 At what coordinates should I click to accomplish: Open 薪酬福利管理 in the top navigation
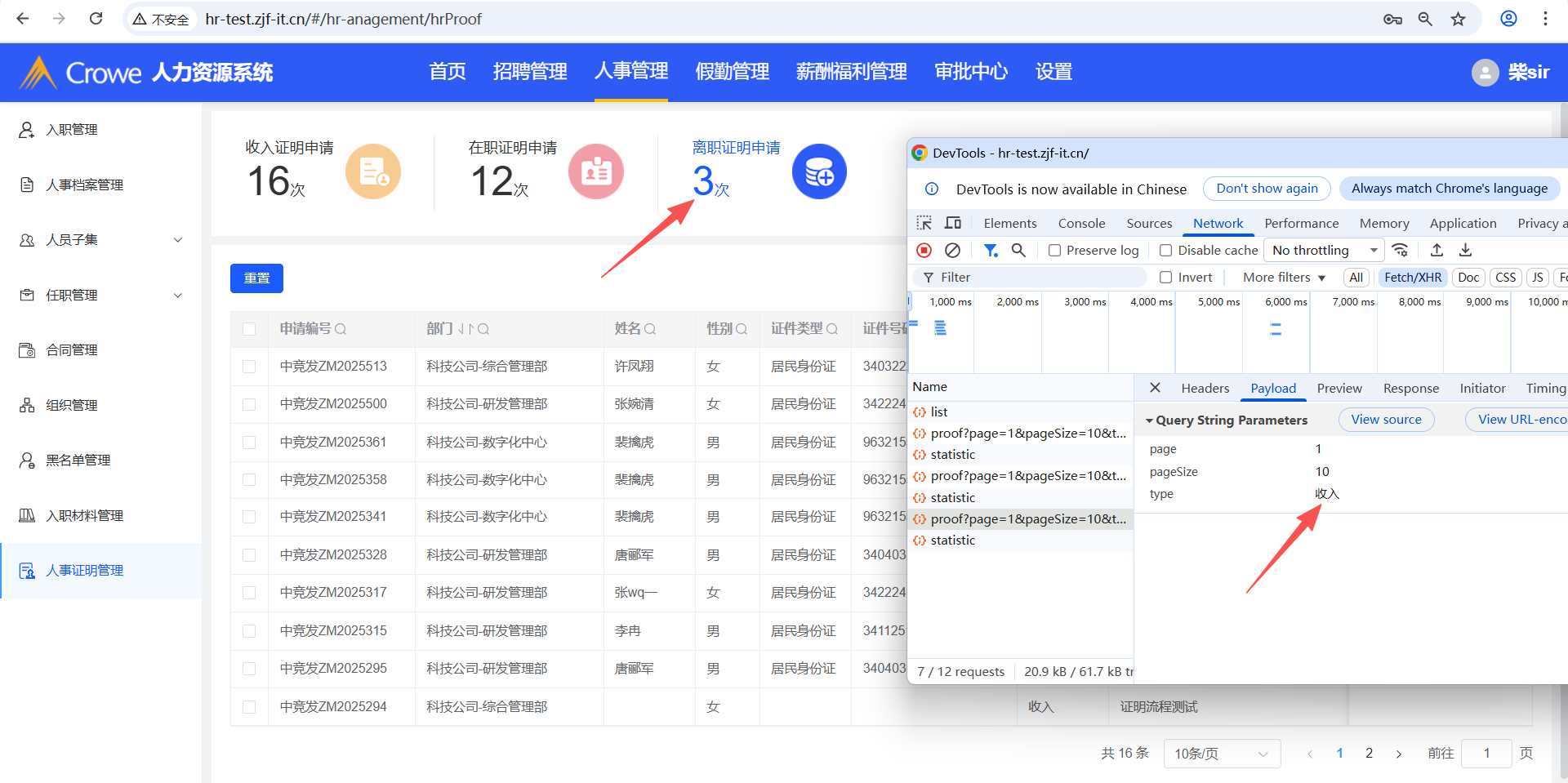click(x=851, y=72)
